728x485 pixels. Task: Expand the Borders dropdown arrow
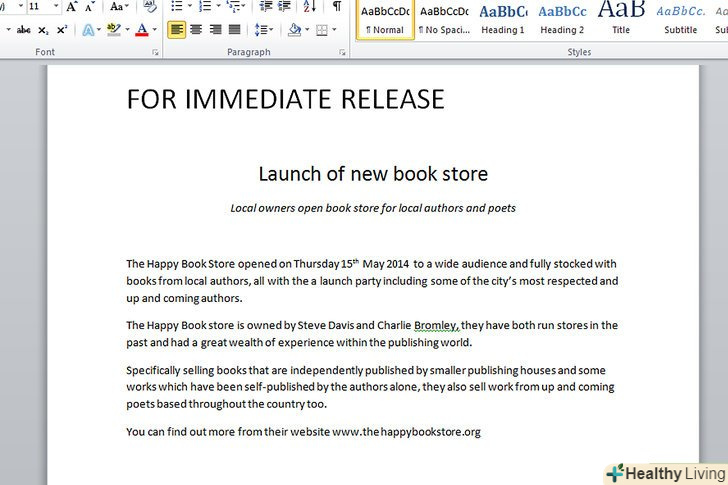(334, 30)
